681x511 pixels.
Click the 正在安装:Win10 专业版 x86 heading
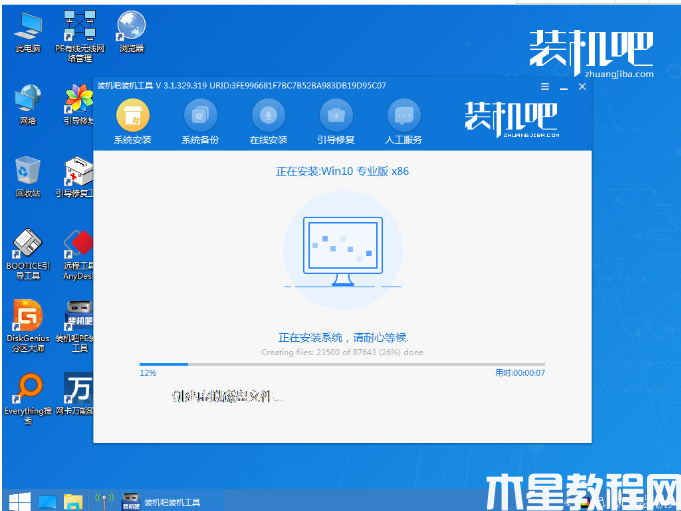(x=342, y=171)
